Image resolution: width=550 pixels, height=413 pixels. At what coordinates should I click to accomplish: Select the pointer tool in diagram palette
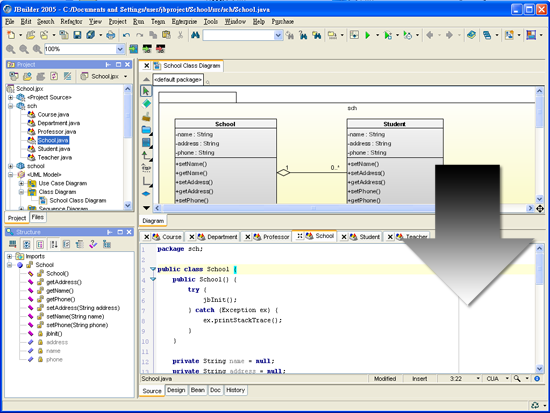pos(146,91)
